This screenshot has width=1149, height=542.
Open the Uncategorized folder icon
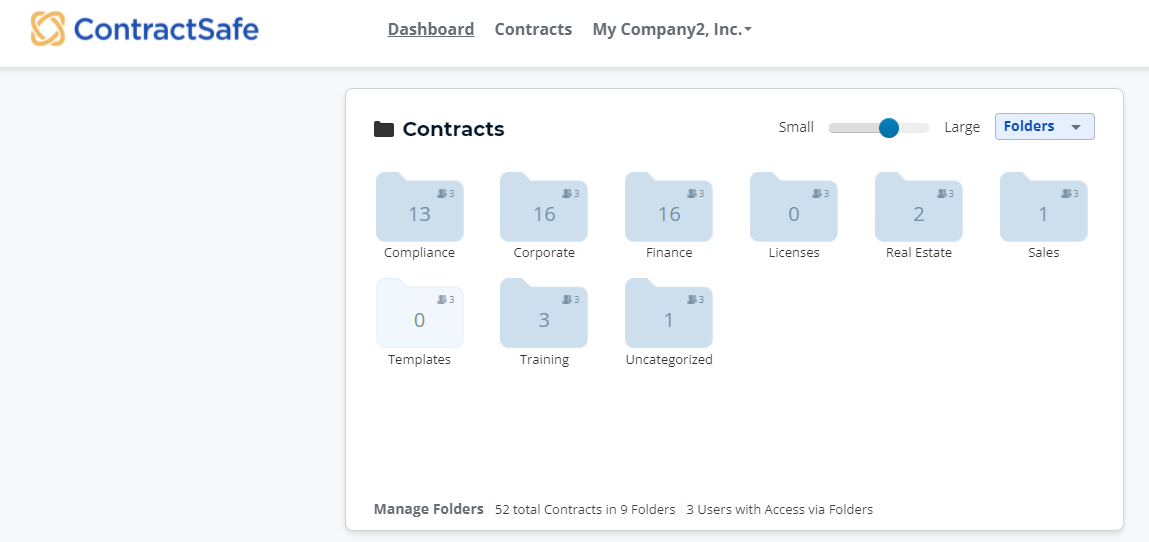point(669,313)
